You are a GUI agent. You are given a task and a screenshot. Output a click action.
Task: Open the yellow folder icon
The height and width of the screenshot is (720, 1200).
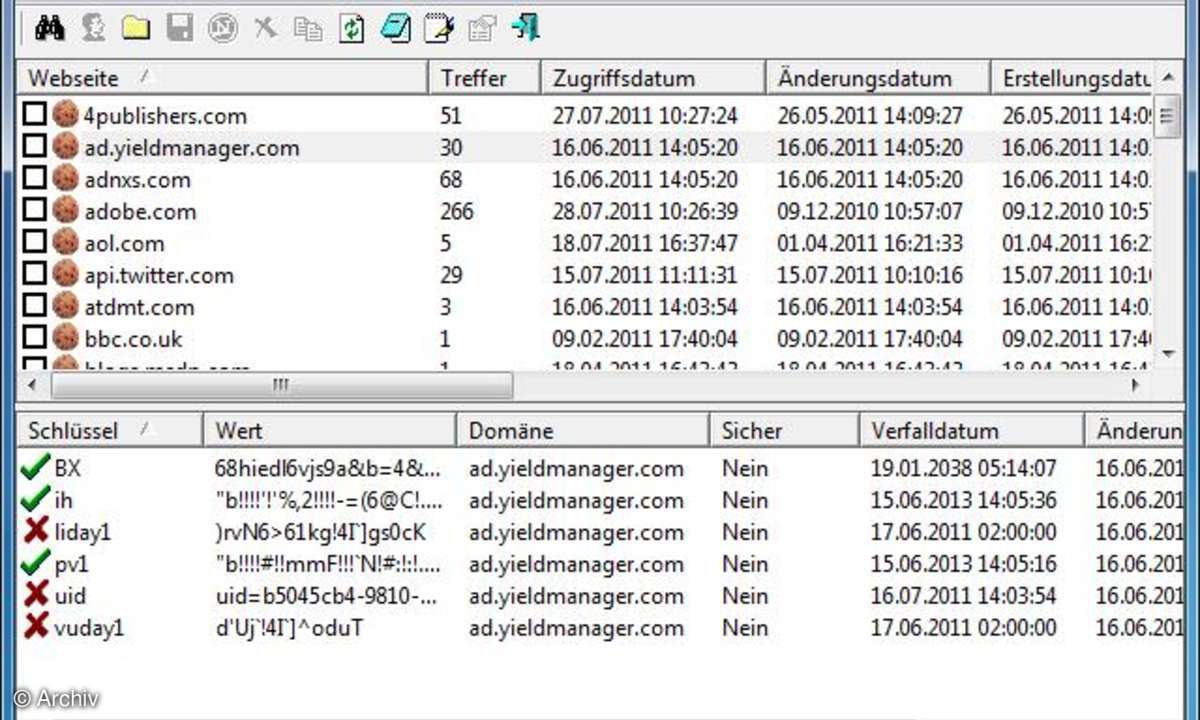136,29
